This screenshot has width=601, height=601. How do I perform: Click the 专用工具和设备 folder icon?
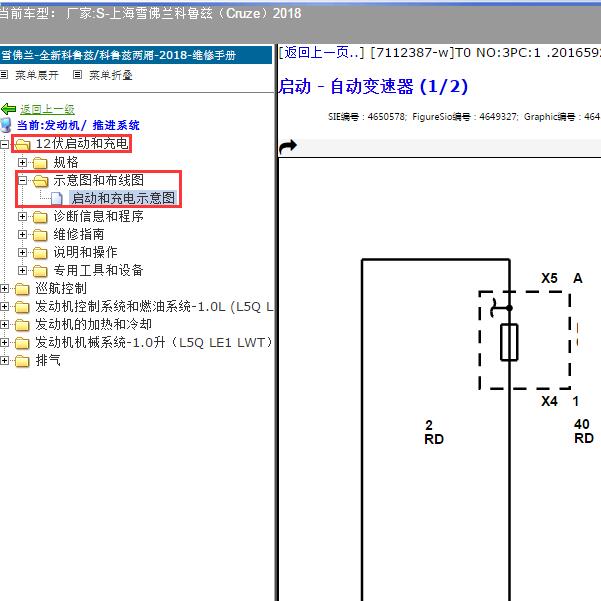(x=40, y=271)
